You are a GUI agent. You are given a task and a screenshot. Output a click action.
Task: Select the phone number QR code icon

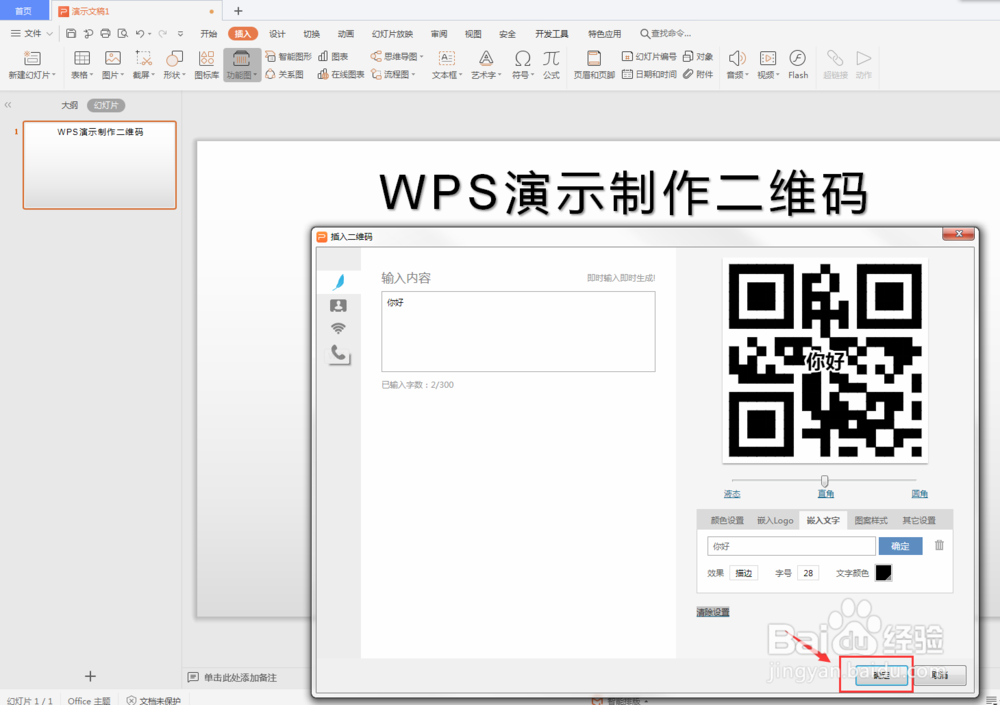click(340, 352)
